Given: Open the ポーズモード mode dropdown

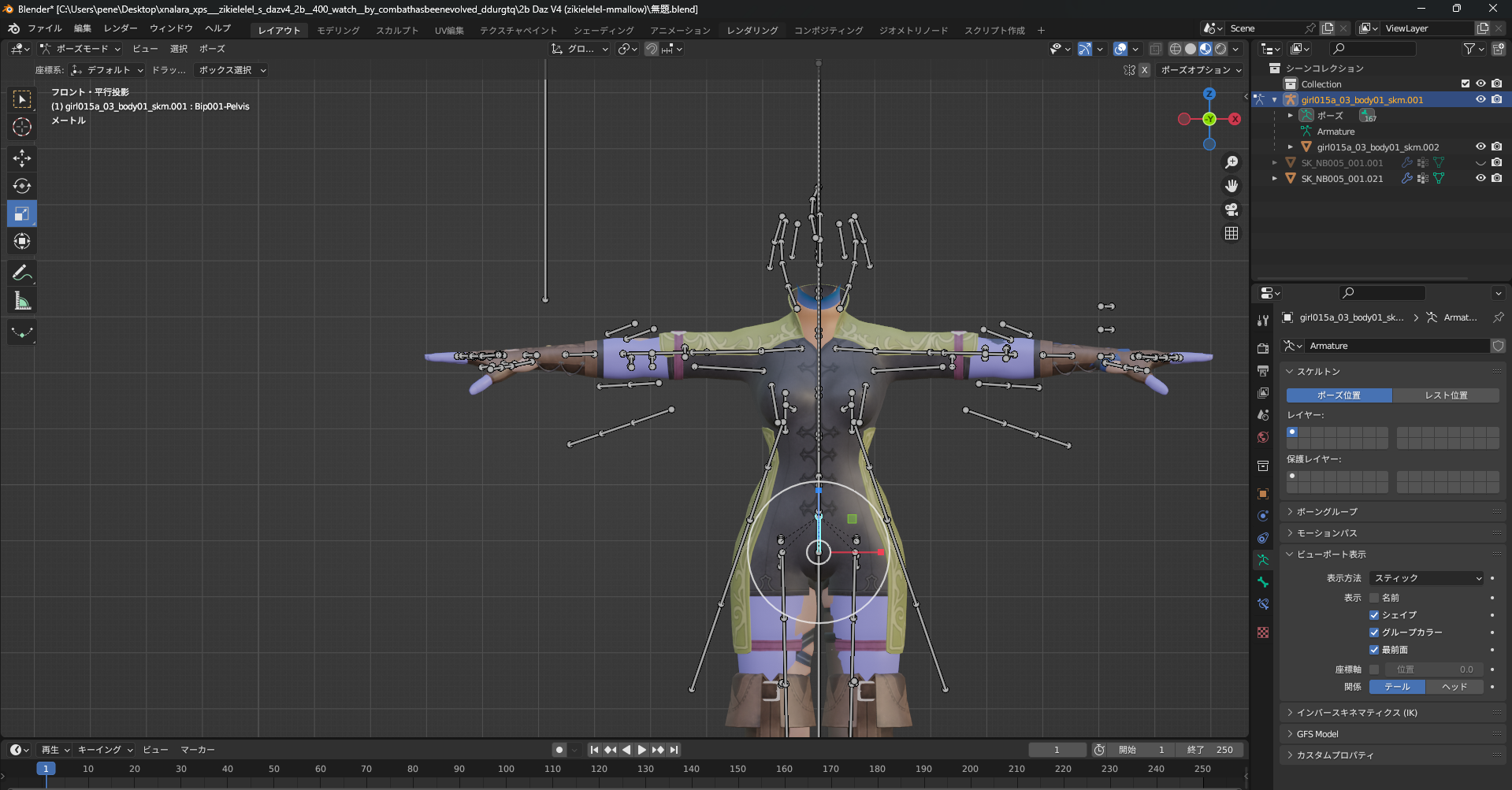Looking at the screenshot, I should click(x=81, y=49).
